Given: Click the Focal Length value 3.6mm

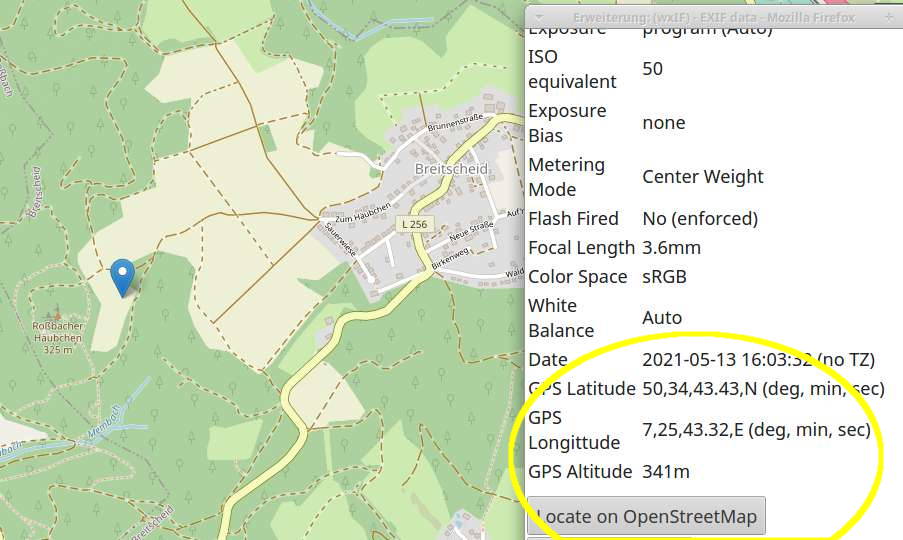Looking at the screenshot, I should (671, 247).
